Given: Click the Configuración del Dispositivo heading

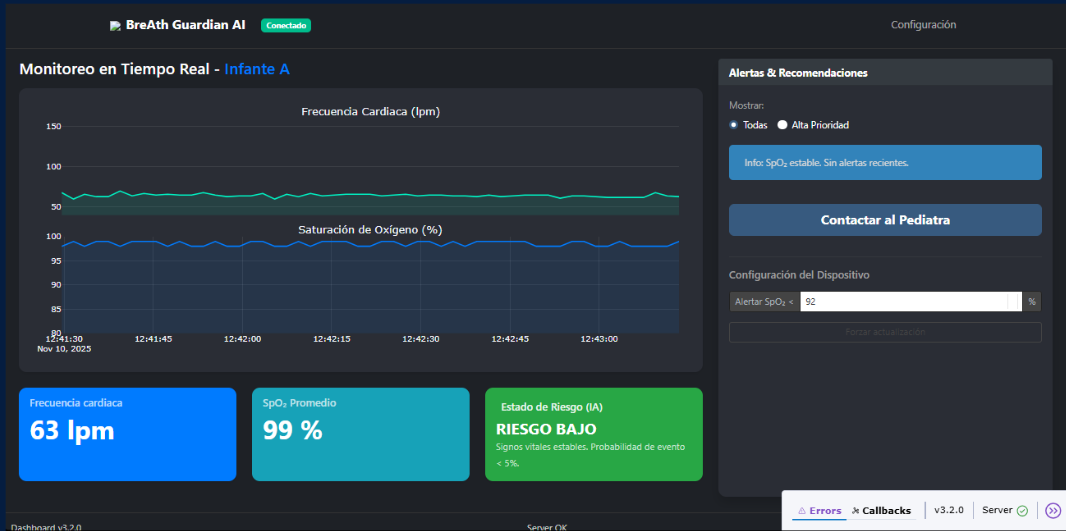Looking at the screenshot, I should pyautogui.click(x=800, y=275).
